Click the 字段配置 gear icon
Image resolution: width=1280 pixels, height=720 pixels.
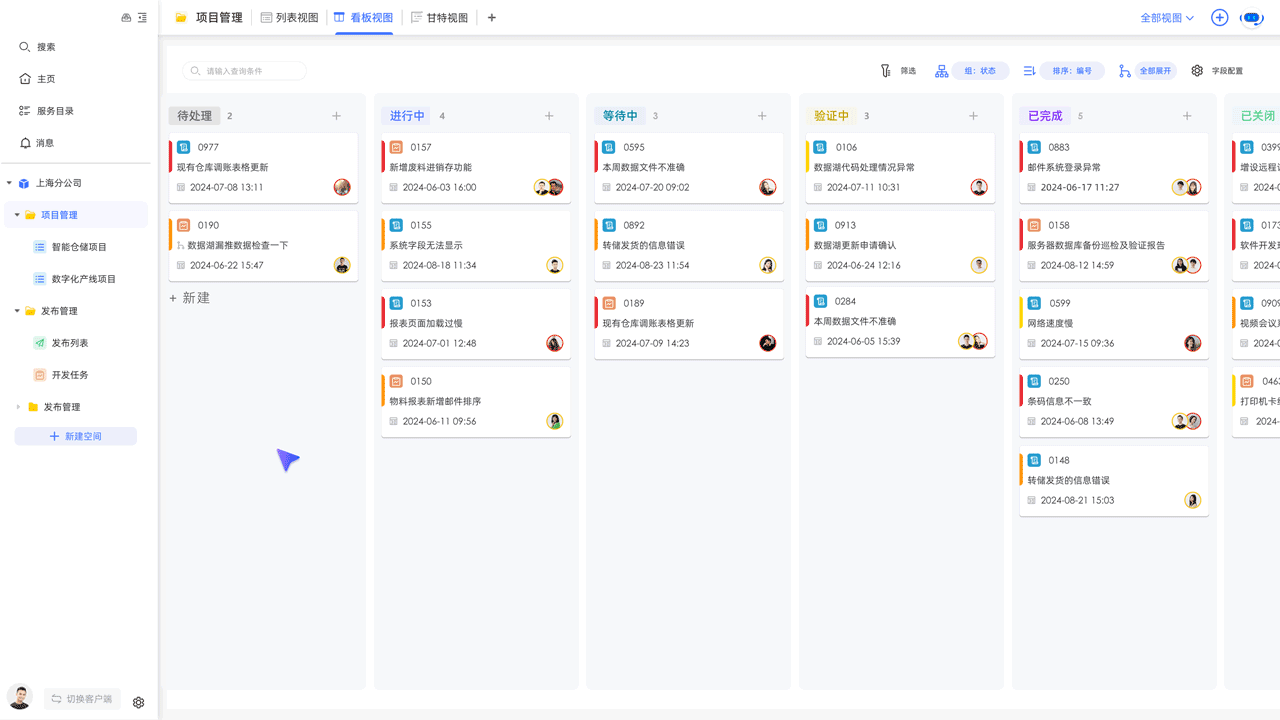coord(1197,71)
